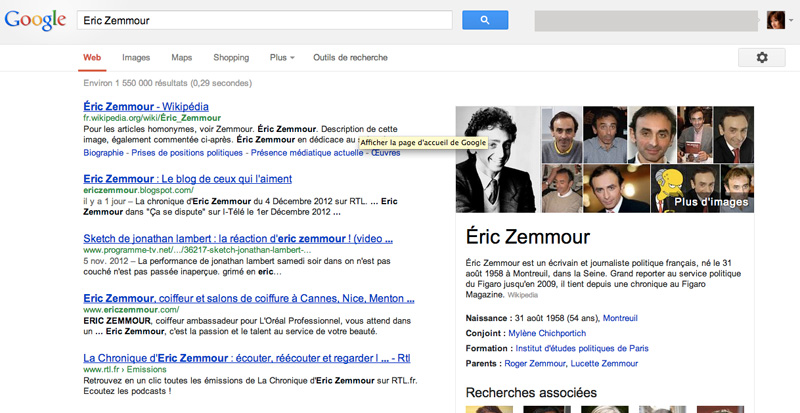Open the Lucette Zemmour link
Image resolution: width=800 pixels, height=413 pixels.
coord(604,363)
